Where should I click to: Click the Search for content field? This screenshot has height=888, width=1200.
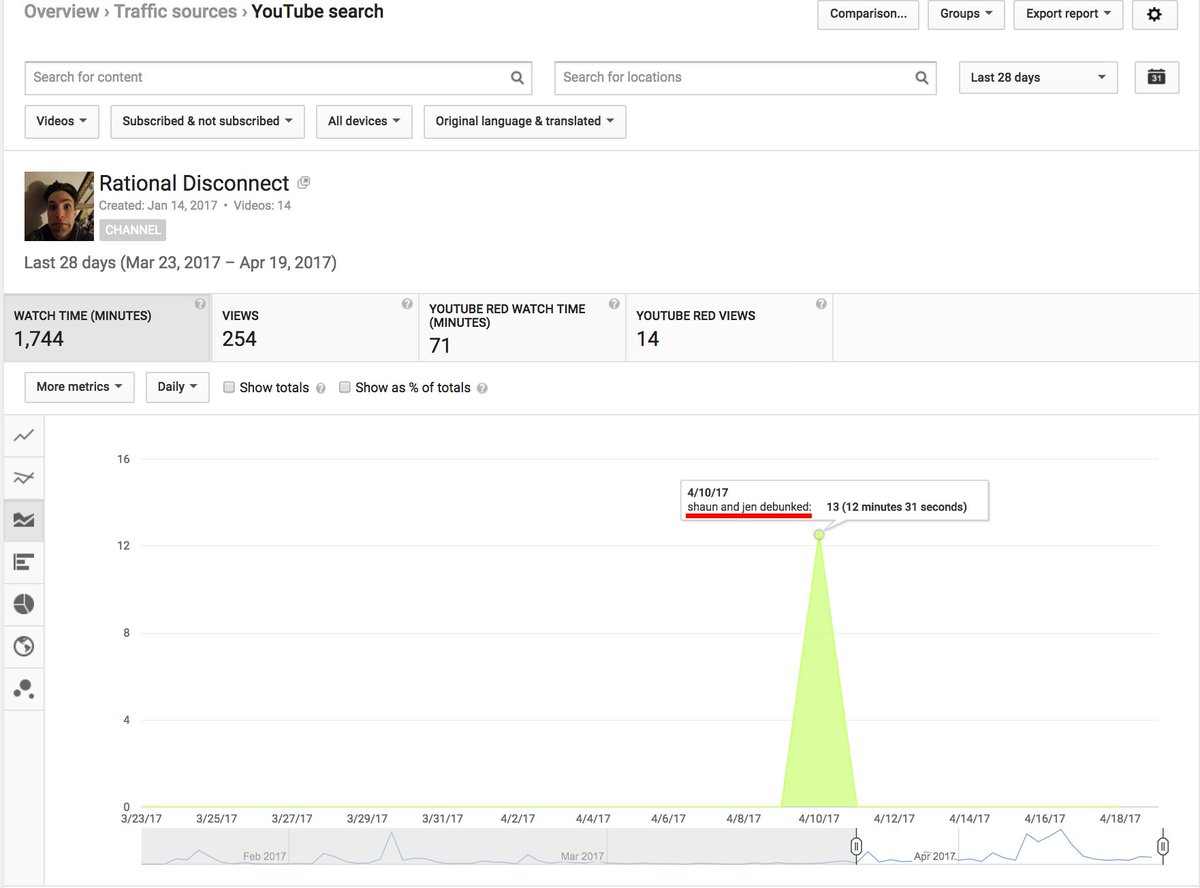click(x=278, y=77)
